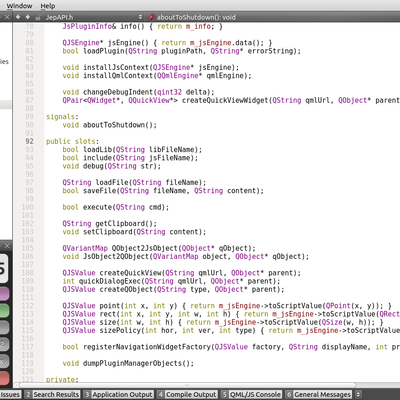This screenshot has width=400, height=400.
Task: Click the file lock icon beside JepAPI.h
Action: coord(38,17)
